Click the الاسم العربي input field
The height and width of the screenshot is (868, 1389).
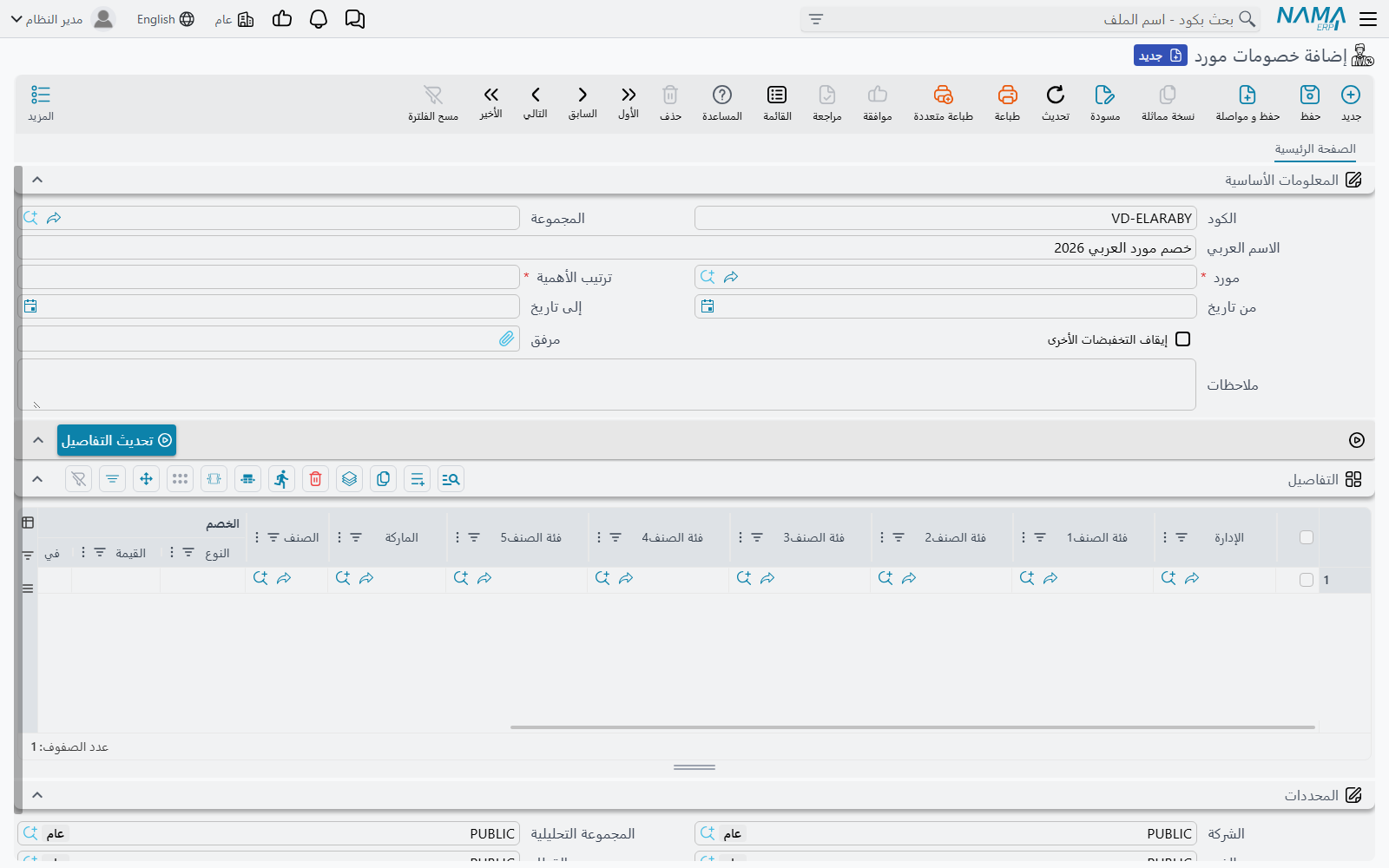point(607,247)
